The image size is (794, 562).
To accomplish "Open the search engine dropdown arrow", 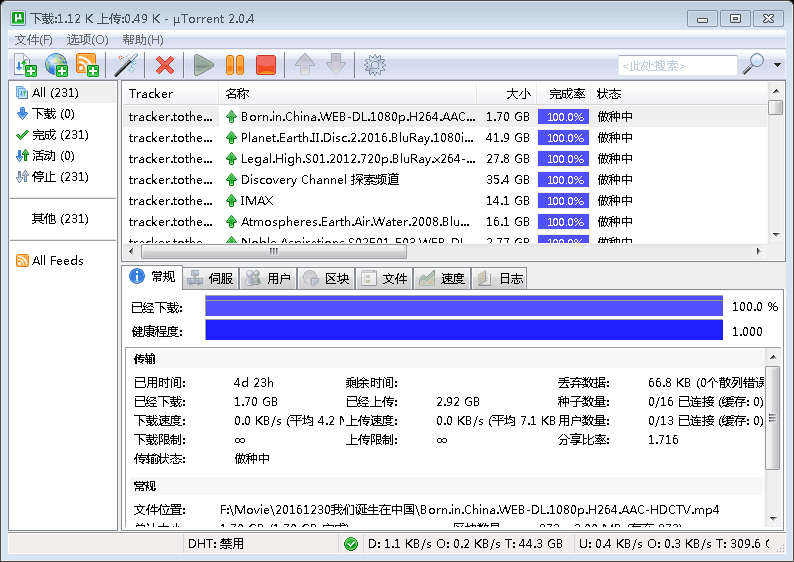I will click(x=777, y=65).
